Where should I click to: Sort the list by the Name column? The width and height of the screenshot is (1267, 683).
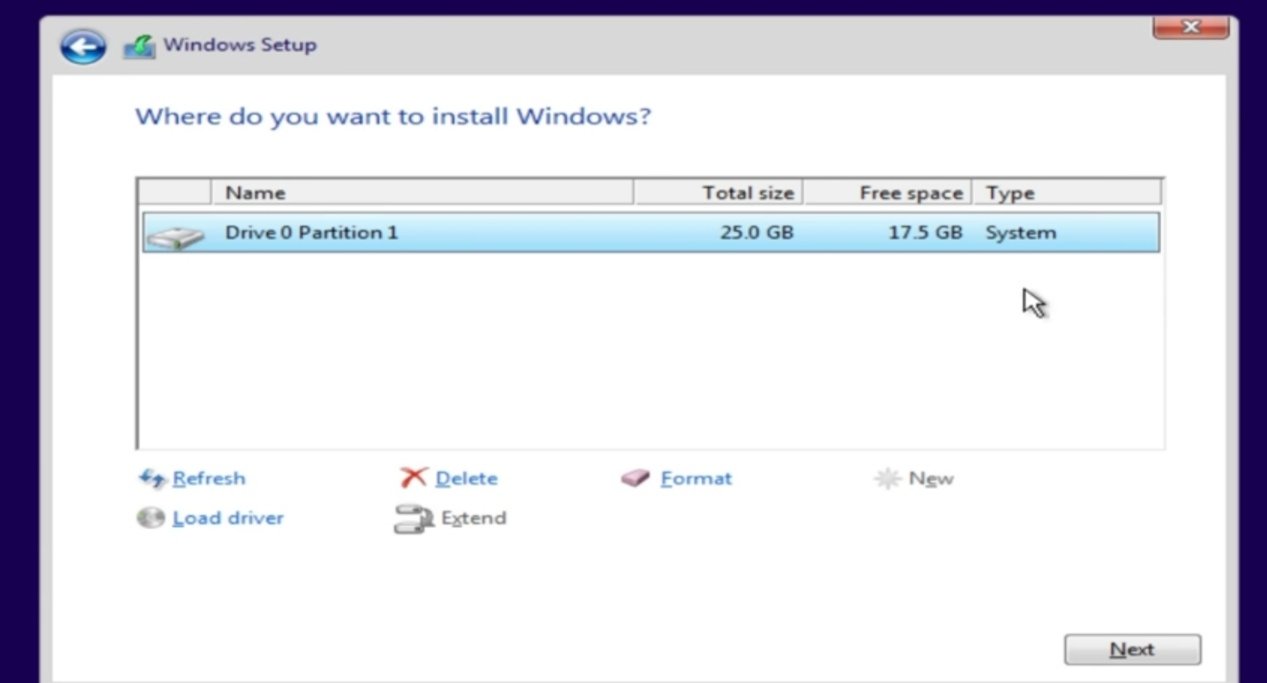pos(422,192)
